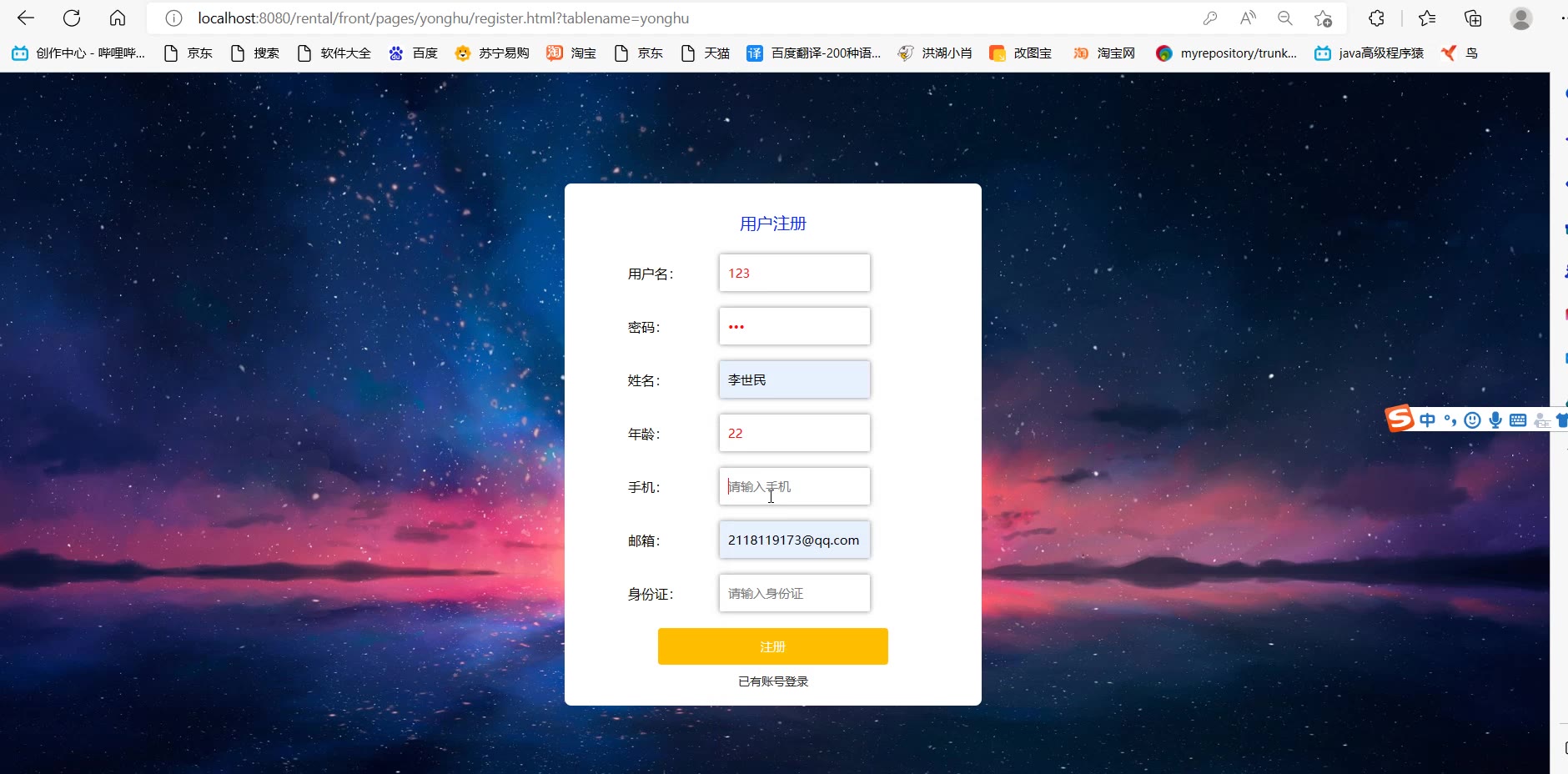Image resolution: width=1568 pixels, height=774 pixels.
Task: Focus the 用户名 input field
Action: pyautogui.click(x=794, y=273)
